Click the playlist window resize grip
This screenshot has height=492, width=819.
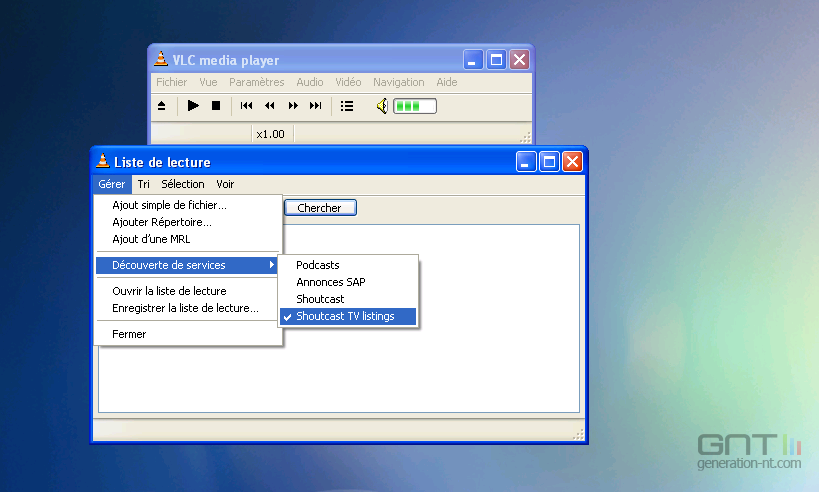point(578,435)
